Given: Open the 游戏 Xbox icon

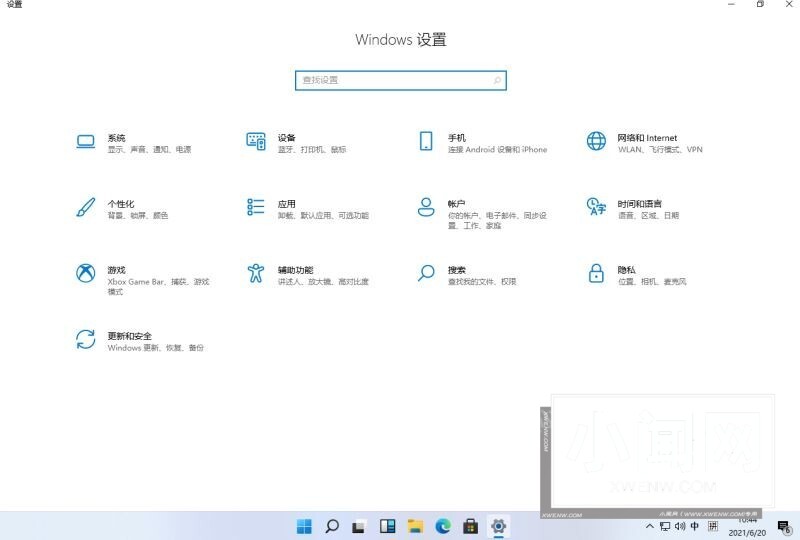Looking at the screenshot, I should pyautogui.click(x=86, y=273).
